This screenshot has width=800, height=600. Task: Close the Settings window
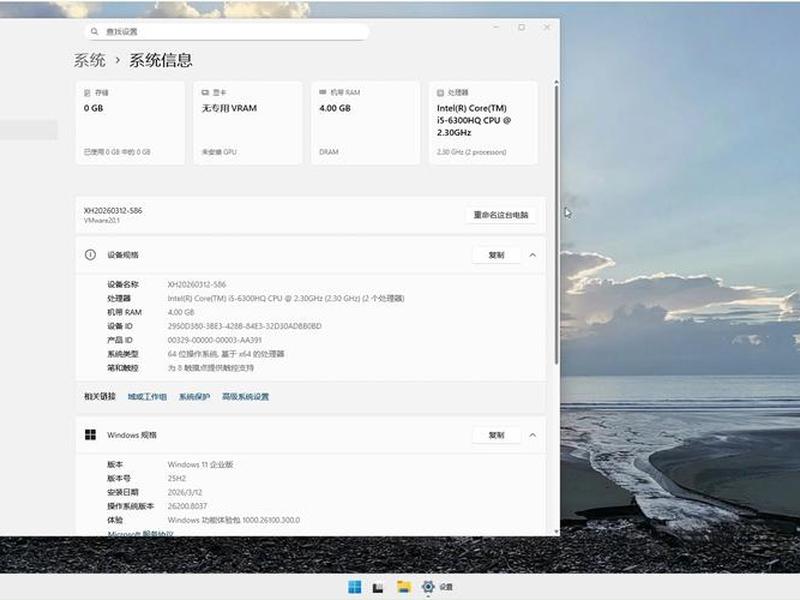(x=547, y=27)
